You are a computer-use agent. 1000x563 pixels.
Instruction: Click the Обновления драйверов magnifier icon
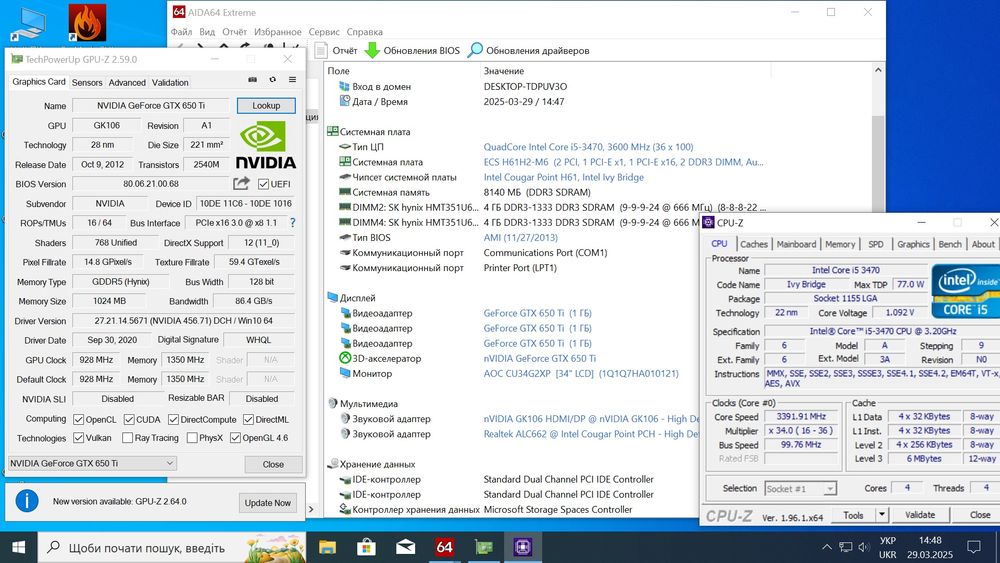(x=474, y=50)
